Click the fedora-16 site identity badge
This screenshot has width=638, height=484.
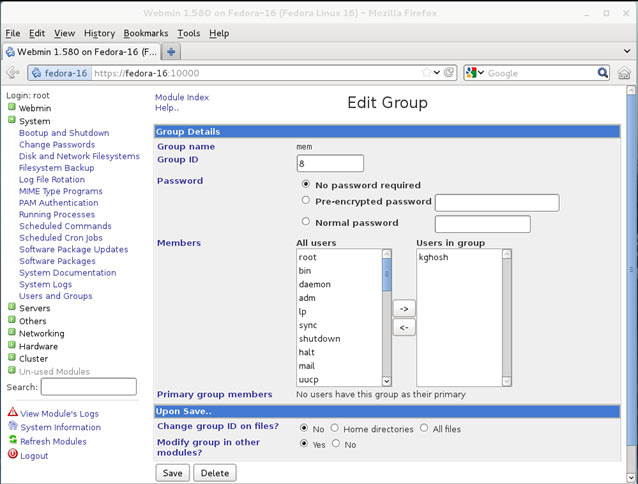(x=60, y=73)
